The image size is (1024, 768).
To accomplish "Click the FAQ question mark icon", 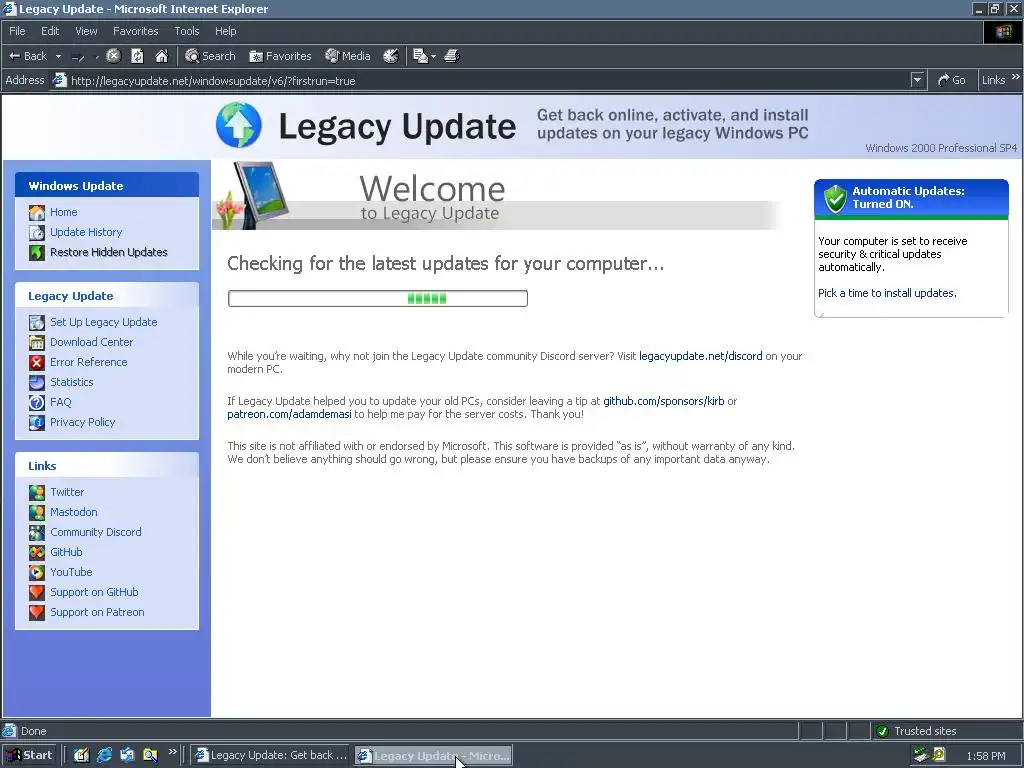I will coord(37,402).
